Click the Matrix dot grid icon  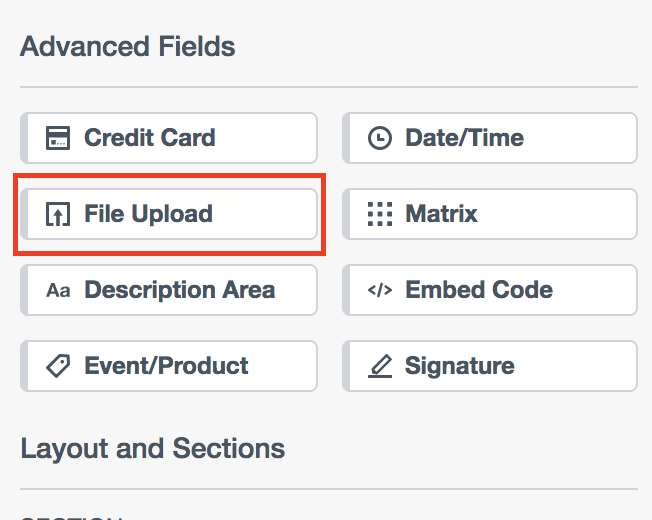pyautogui.click(x=380, y=214)
